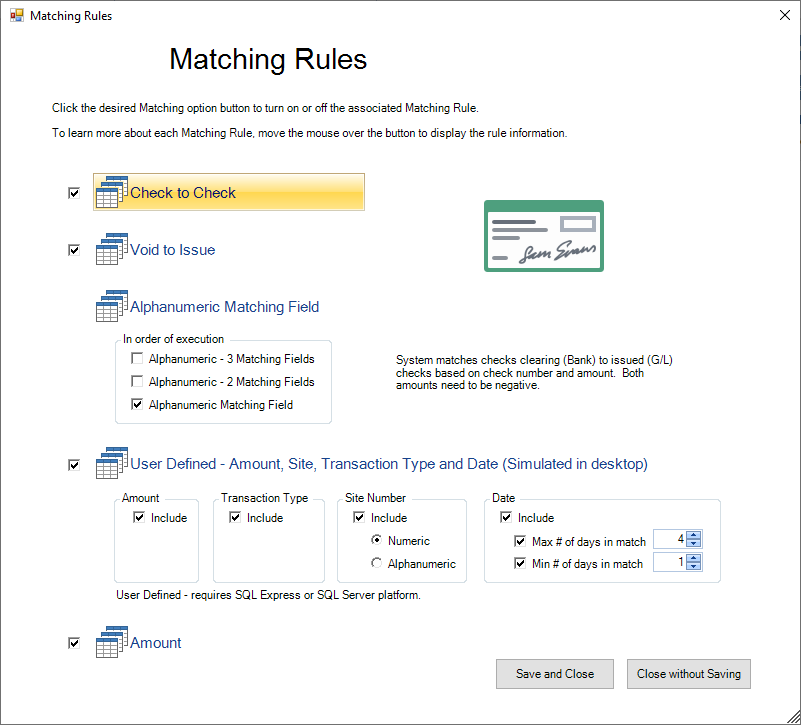Click the Alphanumeric Matching Field table icon

(112, 306)
